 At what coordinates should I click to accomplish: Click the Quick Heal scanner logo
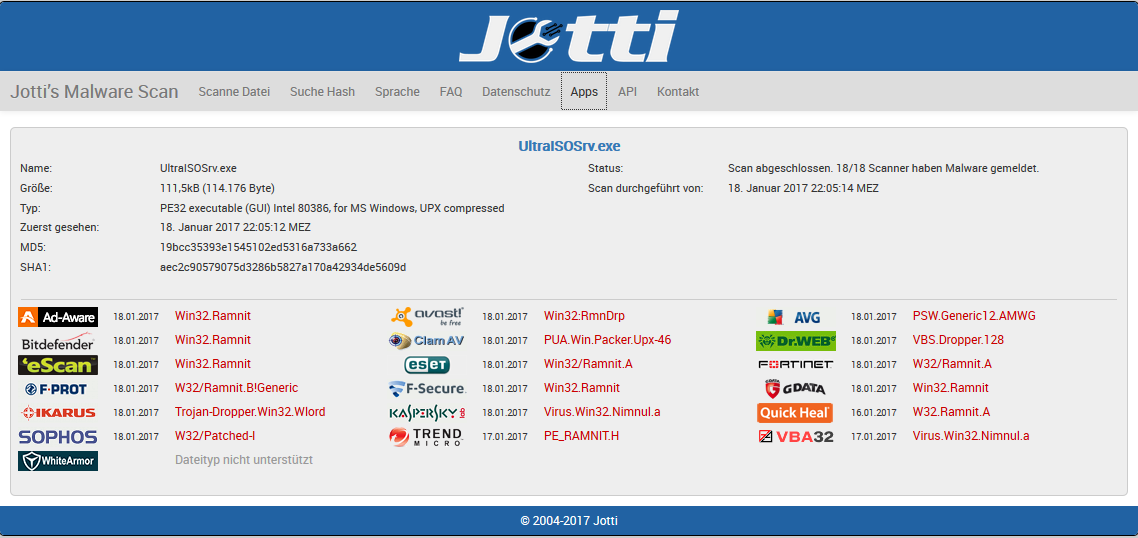point(795,412)
